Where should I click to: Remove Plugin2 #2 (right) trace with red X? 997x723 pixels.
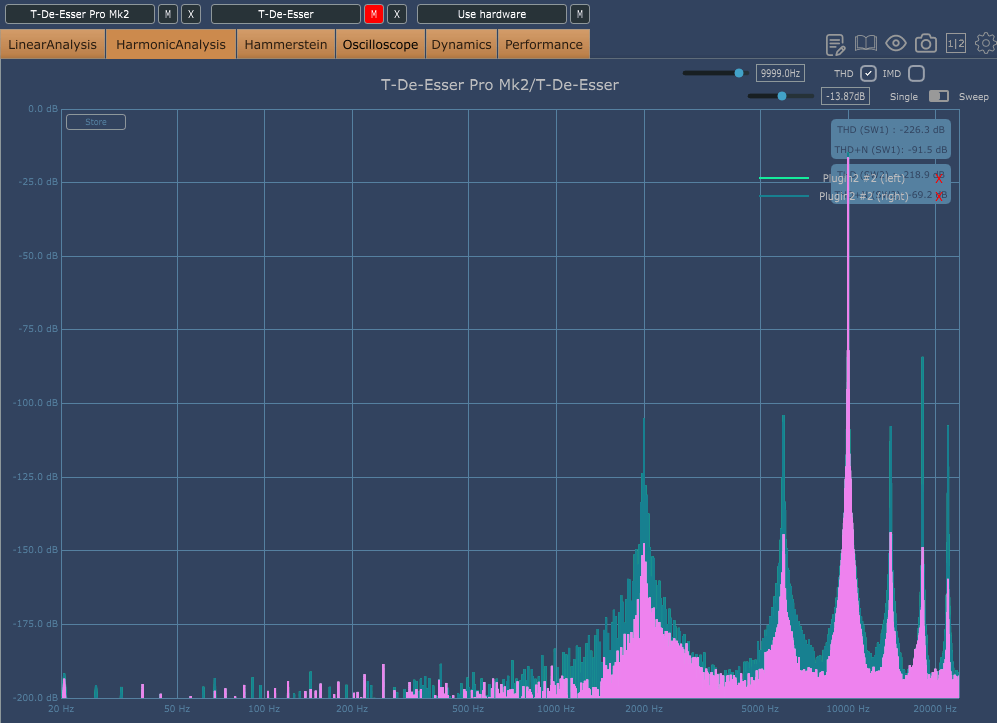(939, 196)
